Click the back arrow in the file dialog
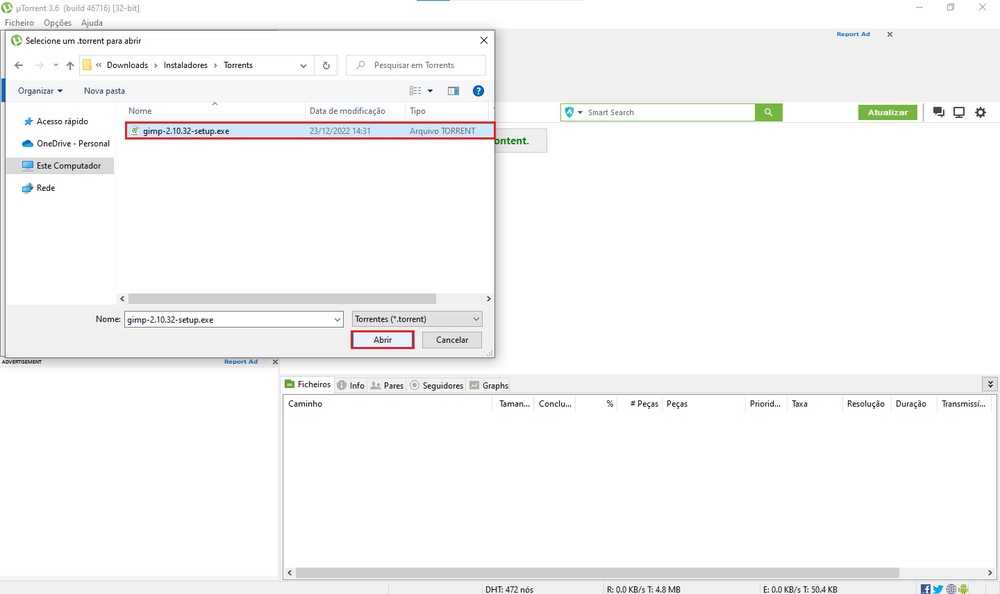The height and width of the screenshot is (594, 1000). pos(18,65)
